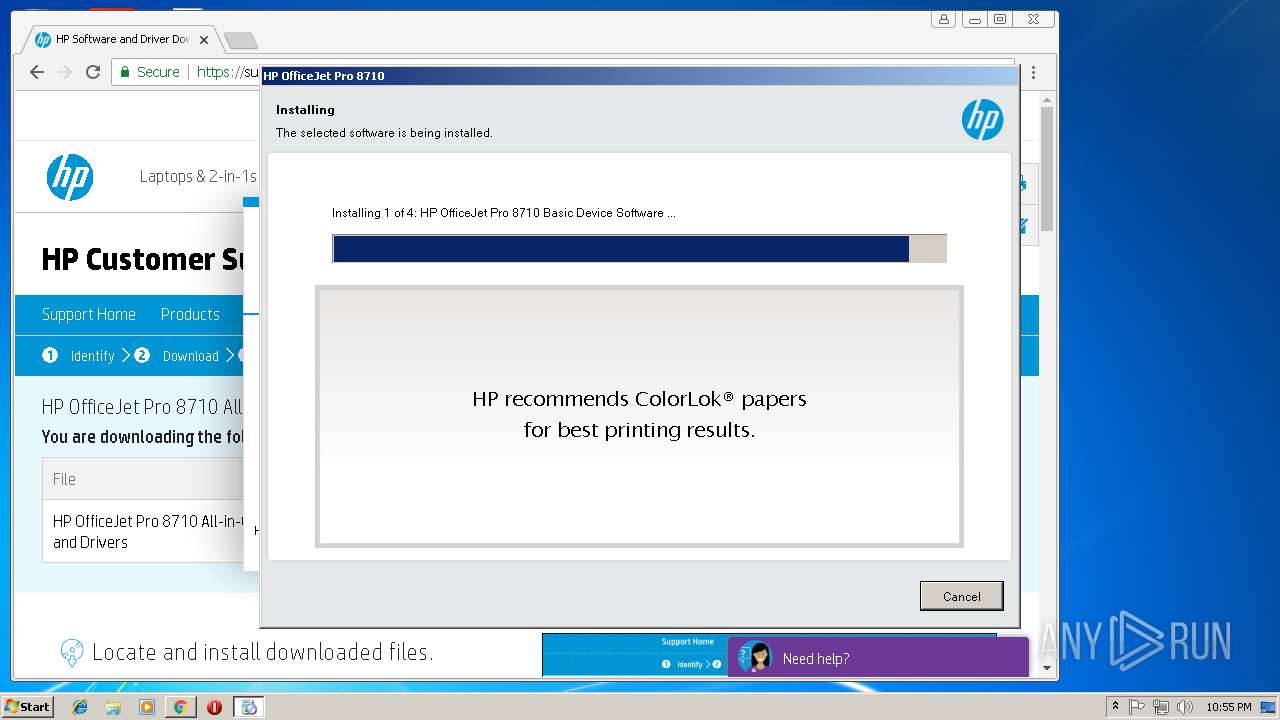Click Action Center flag tray icon
1280x720 pixels.
(1137, 707)
